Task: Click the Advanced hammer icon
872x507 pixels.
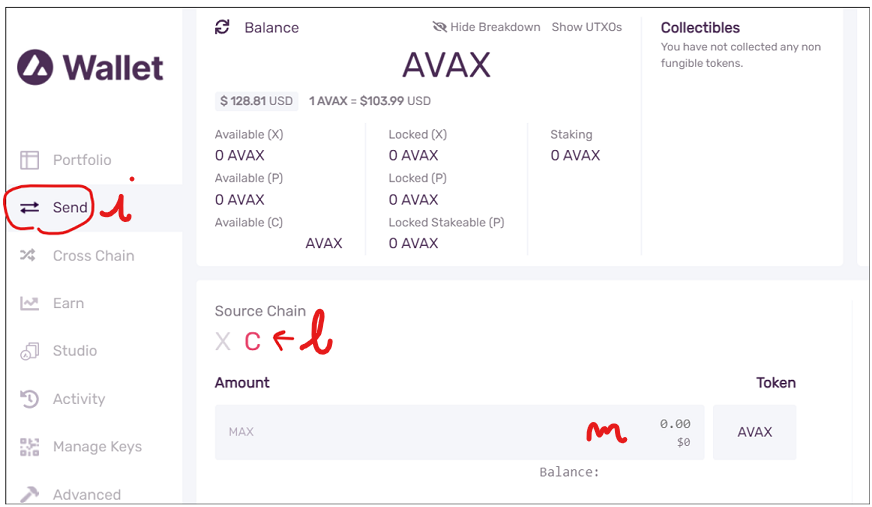Action: pyautogui.click(x=29, y=494)
